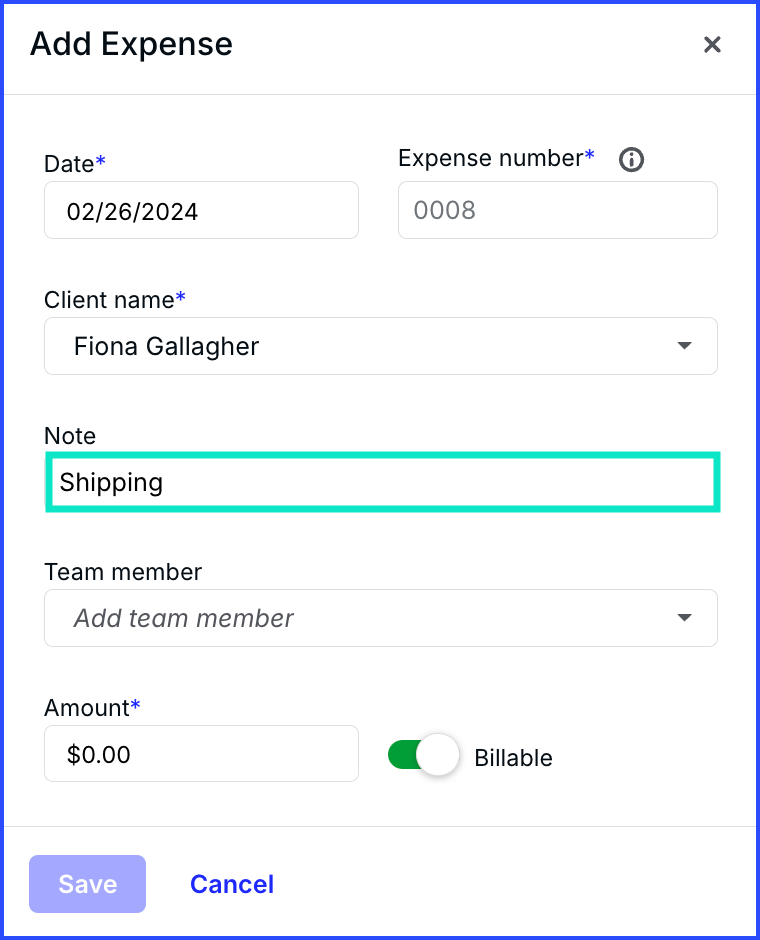
Task: Click the Save button
Action: pos(88,884)
